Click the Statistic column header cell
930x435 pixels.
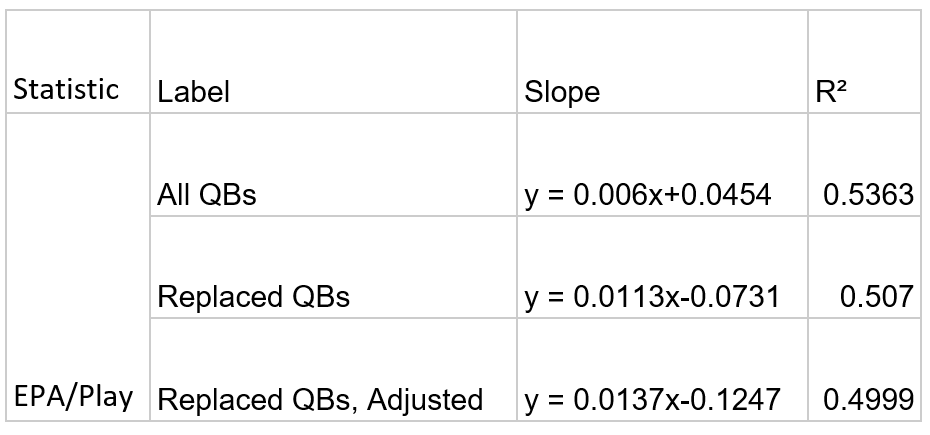point(65,89)
